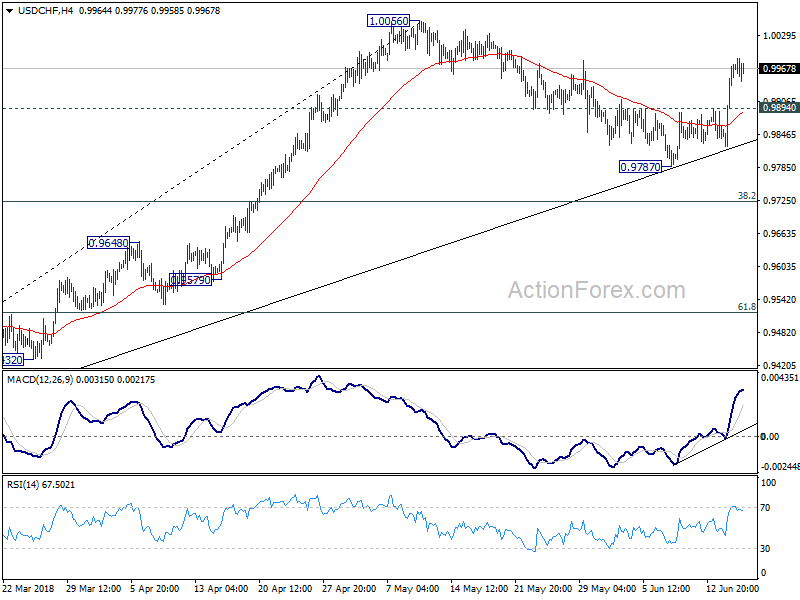The image size is (800, 600).
Task: Select the 0.96480 price label
Action: 108,243
